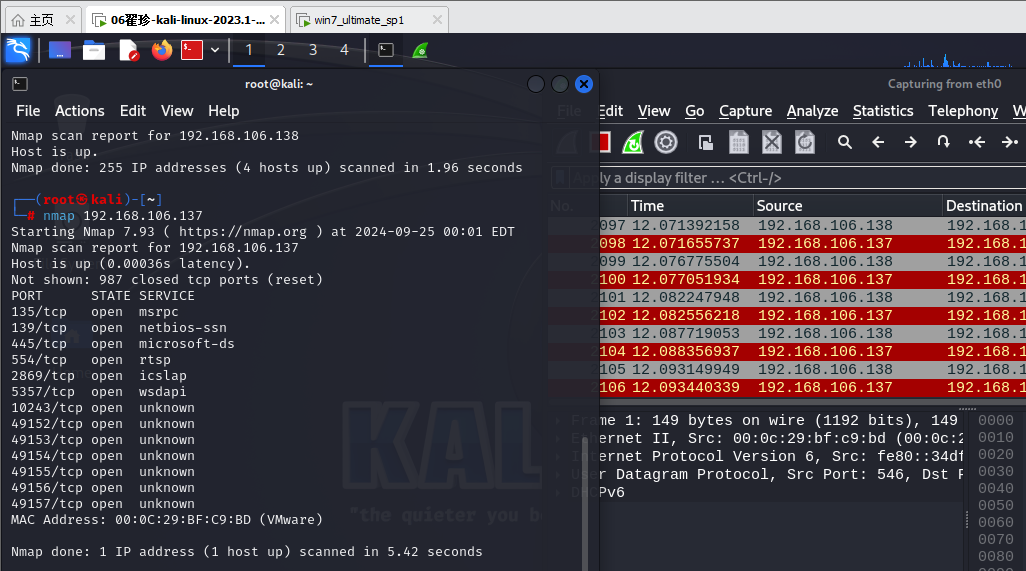Click the terminal vertical scrollbar
Screen dimensions: 1026x571
[x=584, y=504]
